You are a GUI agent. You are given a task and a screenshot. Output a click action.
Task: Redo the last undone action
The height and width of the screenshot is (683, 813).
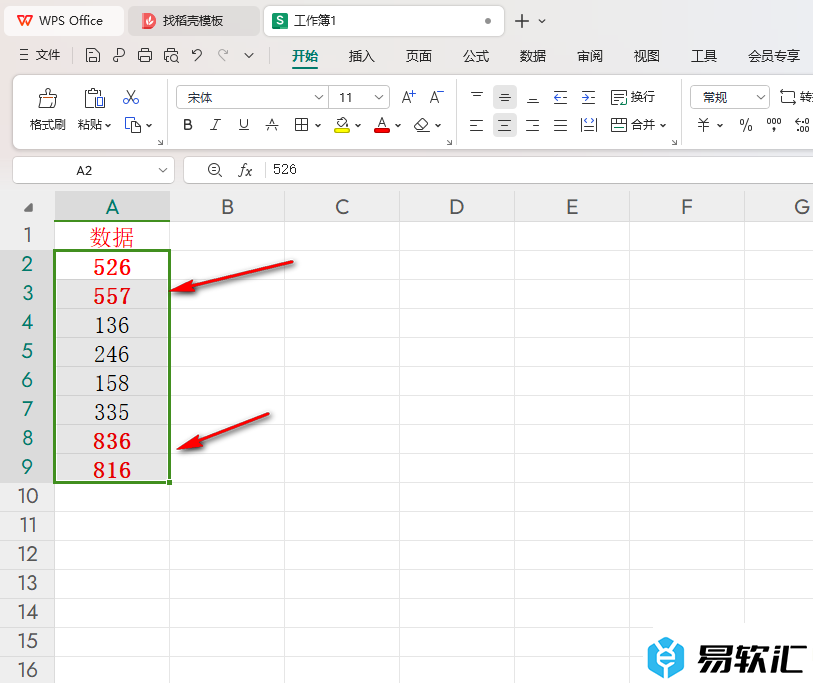click(x=223, y=55)
